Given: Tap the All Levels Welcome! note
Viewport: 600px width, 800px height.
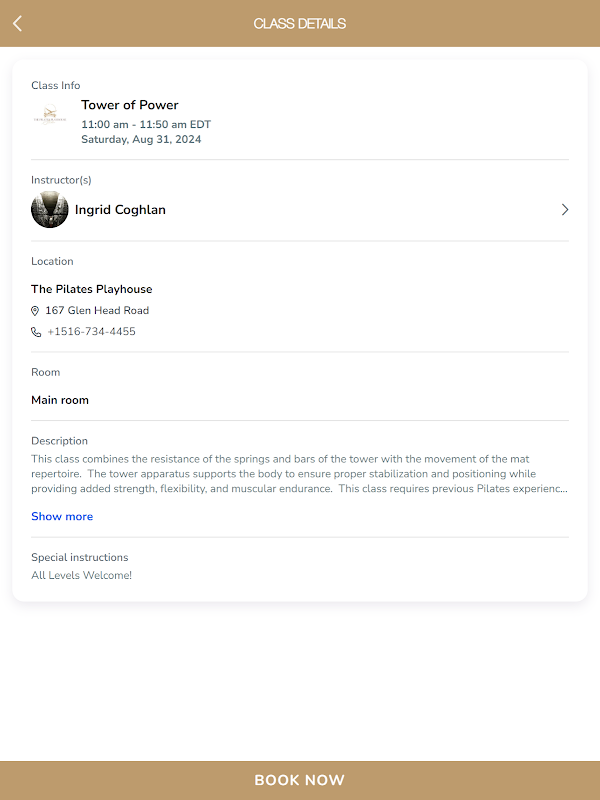Looking at the screenshot, I should pos(81,576).
